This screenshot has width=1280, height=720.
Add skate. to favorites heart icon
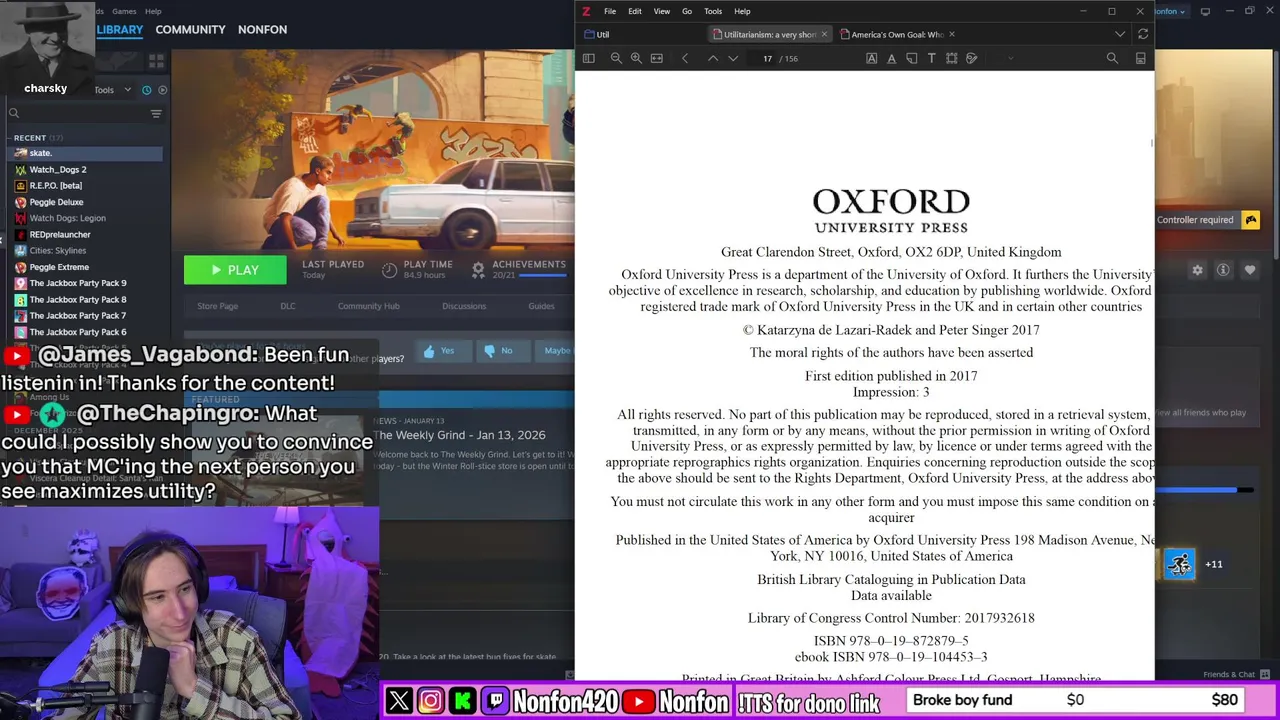point(1249,270)
